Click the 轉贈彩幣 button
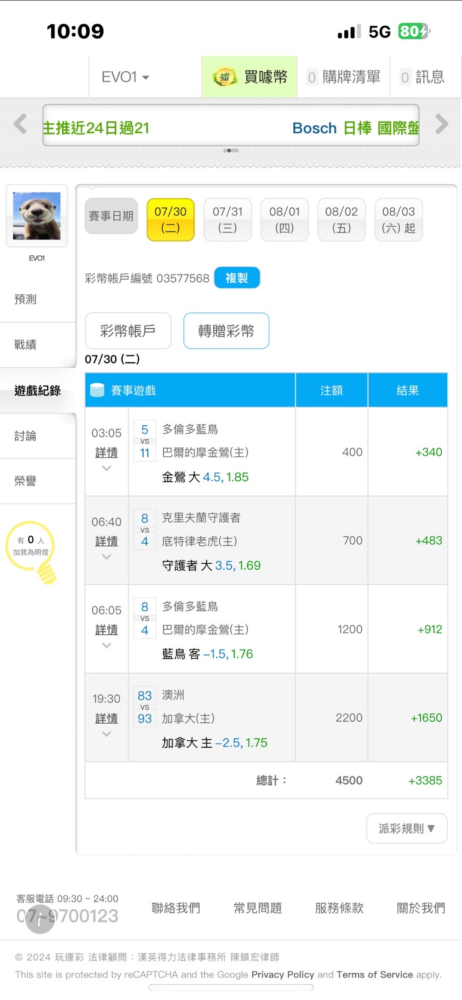 click(x=226, y=331)
